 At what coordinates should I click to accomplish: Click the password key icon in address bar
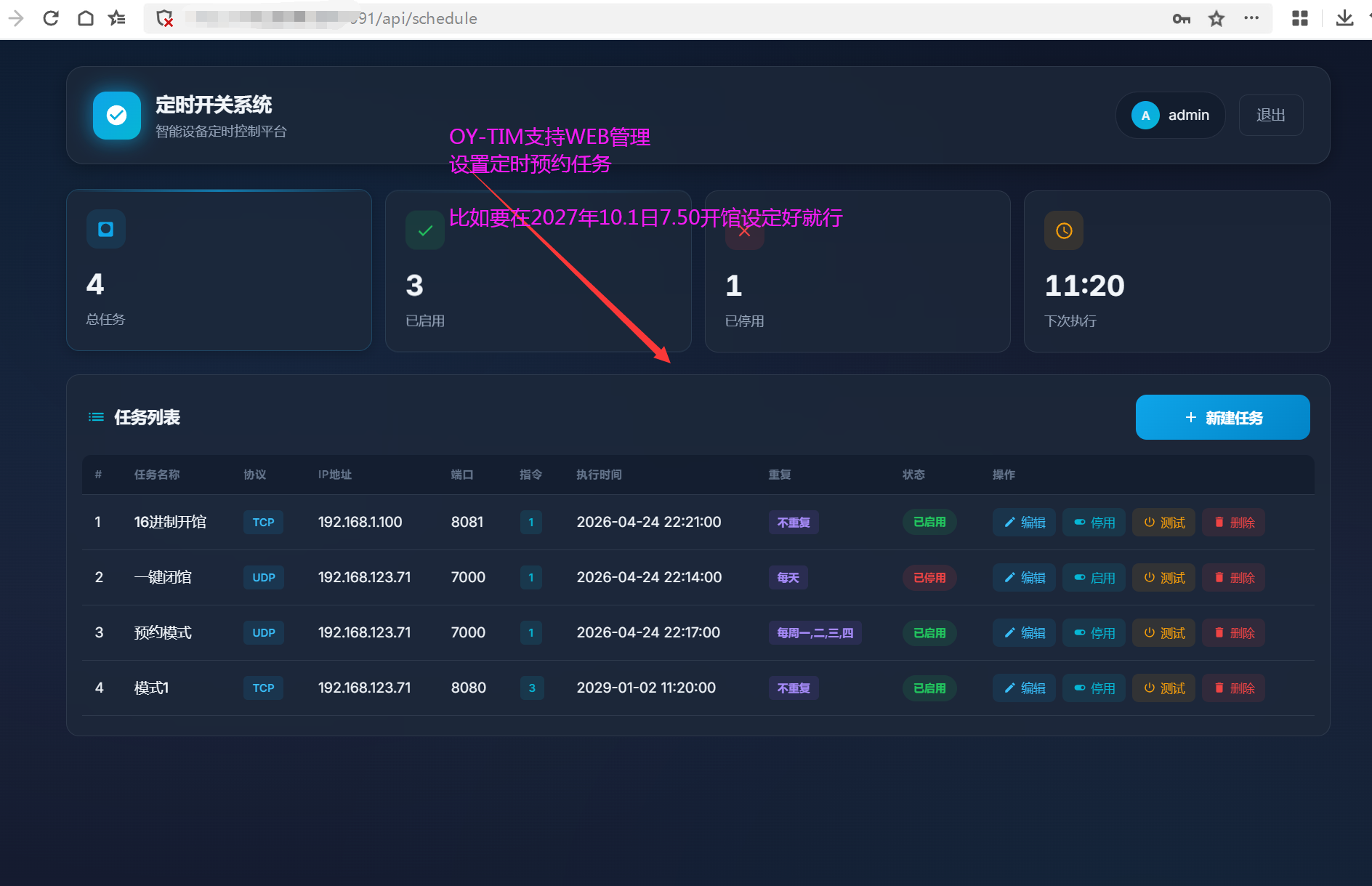pos(1182,19)
